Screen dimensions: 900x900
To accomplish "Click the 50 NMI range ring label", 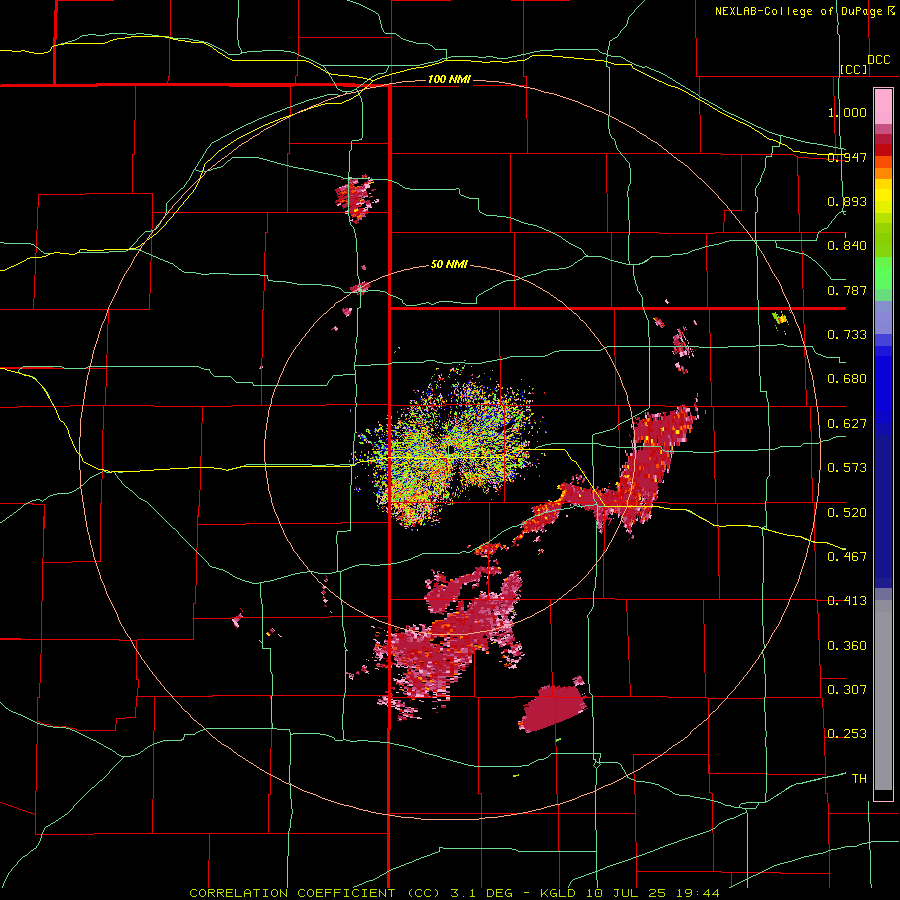I will click(449, 264).
